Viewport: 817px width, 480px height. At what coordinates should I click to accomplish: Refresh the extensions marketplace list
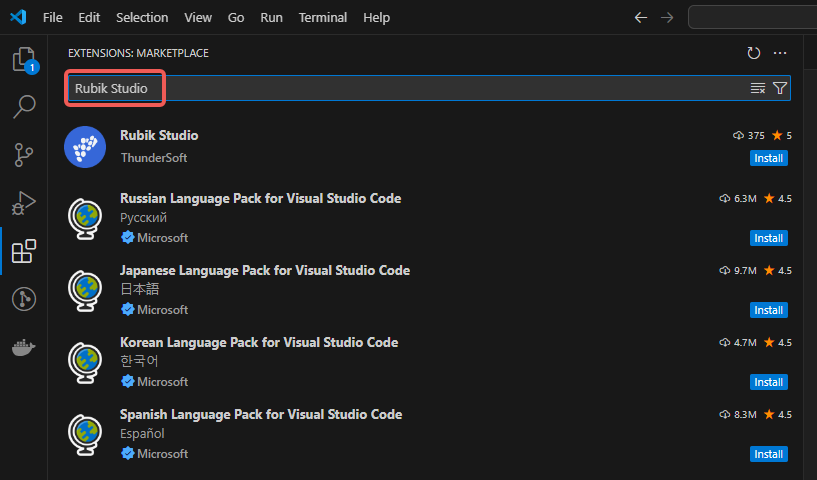[753, 53]
